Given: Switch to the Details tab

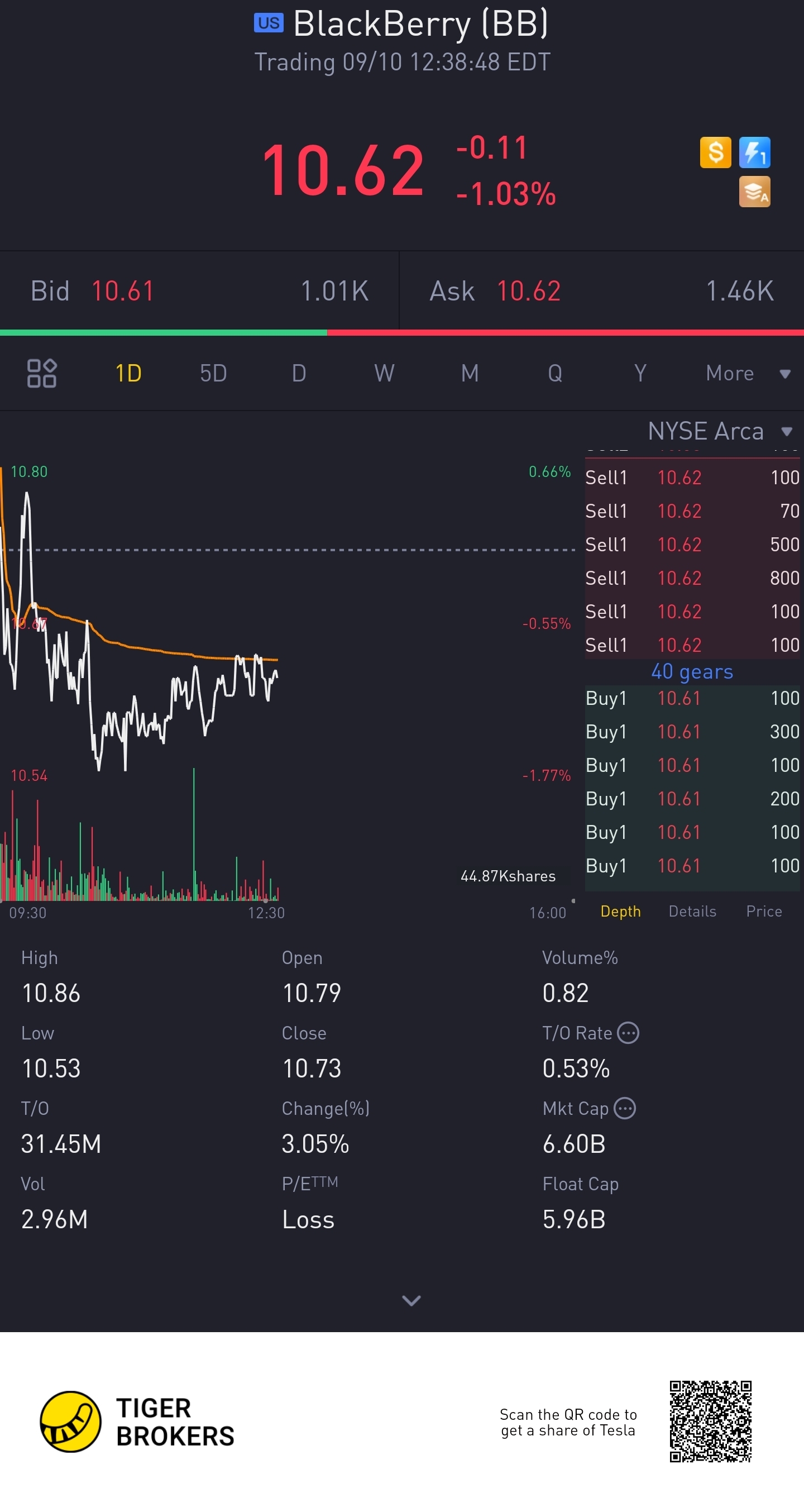Looking at the screenshot, I should click(x=692, y=911).
